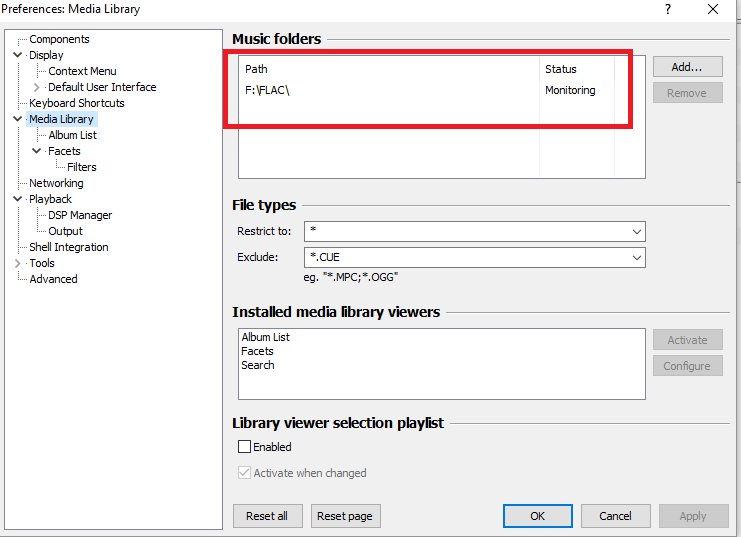Select Keyboard Shortcuts in the tree

[77, 103]
